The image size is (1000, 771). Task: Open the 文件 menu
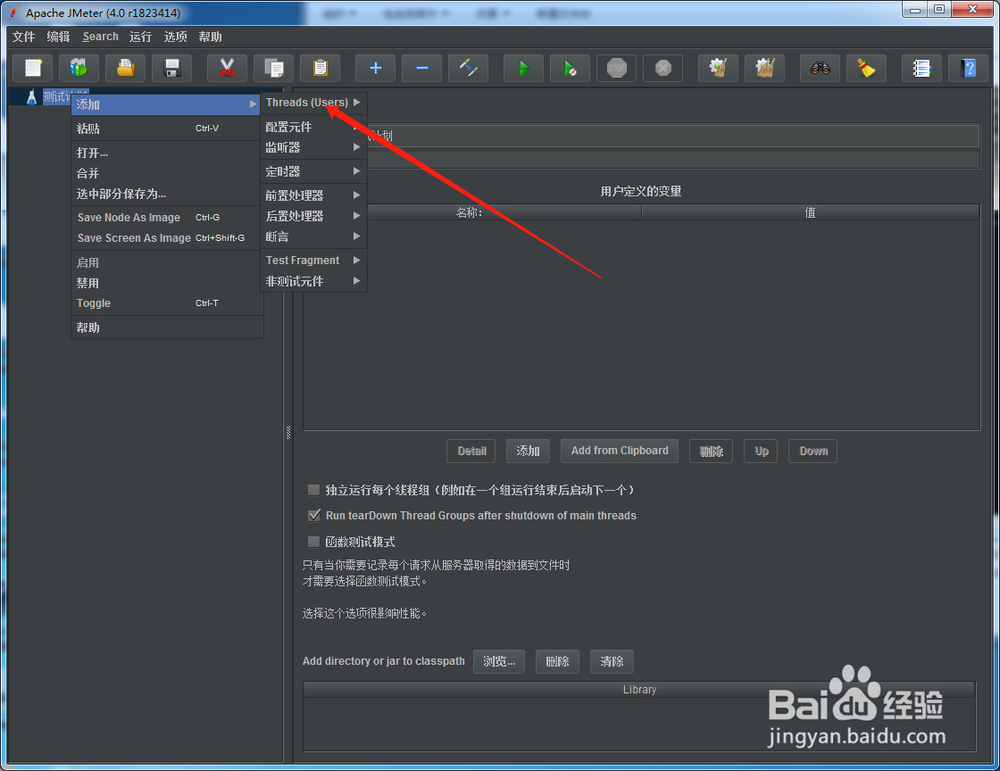[24, 37]
